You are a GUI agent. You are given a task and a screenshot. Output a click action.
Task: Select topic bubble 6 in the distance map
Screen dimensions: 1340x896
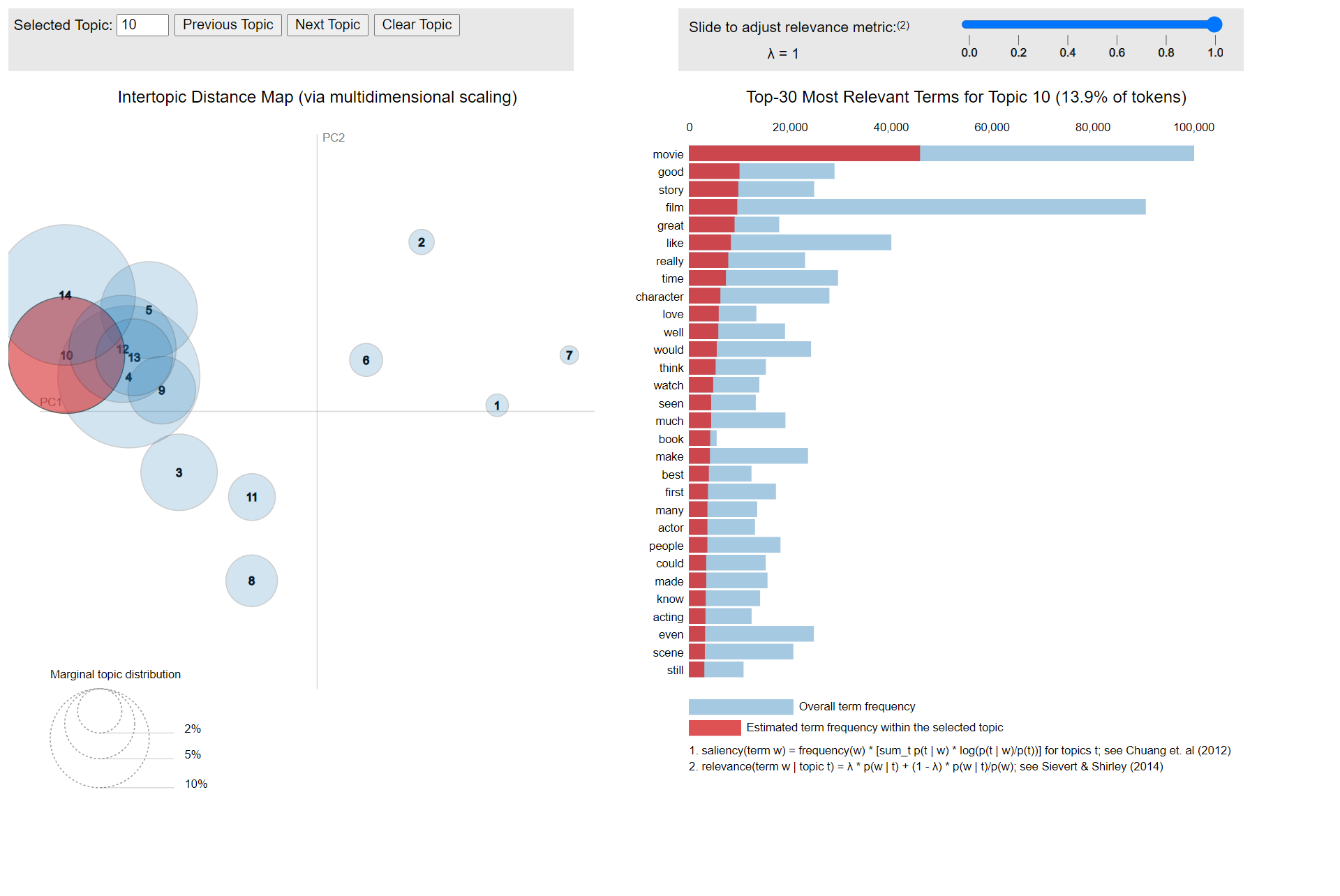(366, 359)
